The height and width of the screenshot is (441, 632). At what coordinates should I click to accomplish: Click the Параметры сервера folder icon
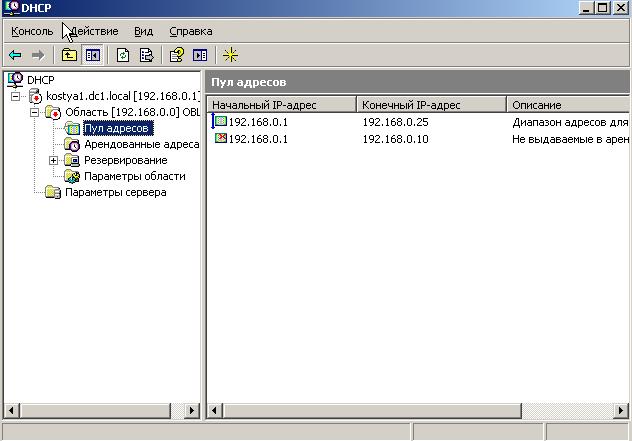click(53, 192)
